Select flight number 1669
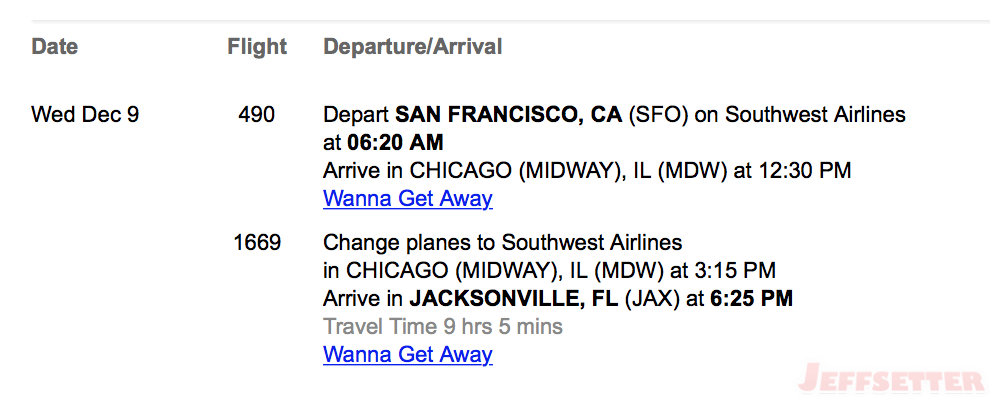 [257, 243]
